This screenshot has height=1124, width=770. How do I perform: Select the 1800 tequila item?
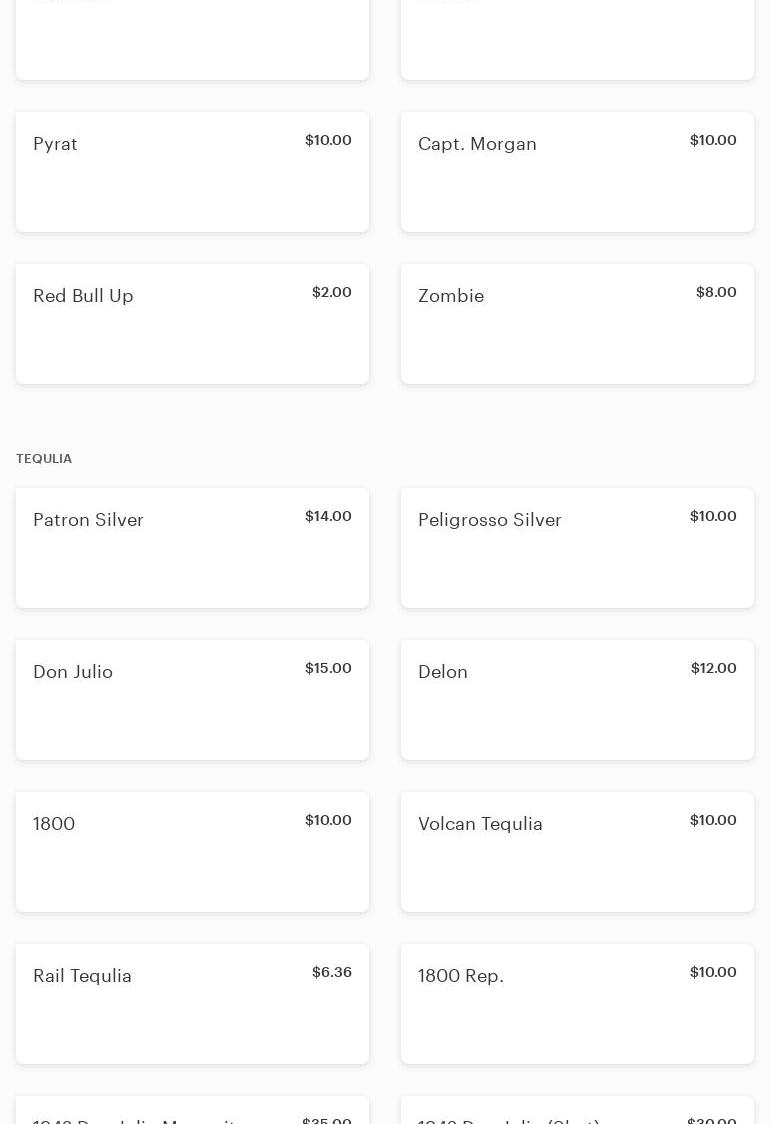tap(192, 852)
